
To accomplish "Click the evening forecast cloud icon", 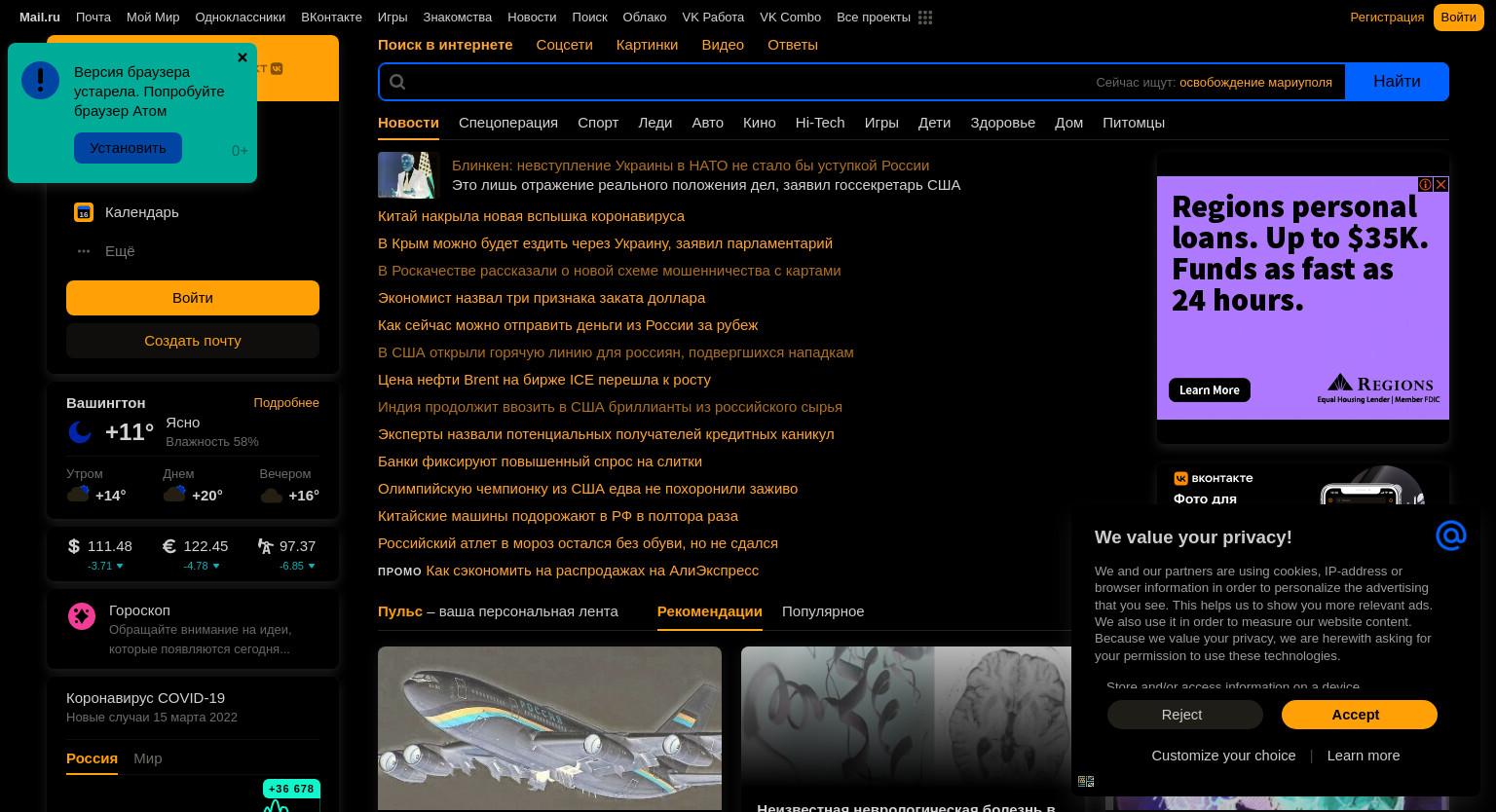I will point(271,496).
